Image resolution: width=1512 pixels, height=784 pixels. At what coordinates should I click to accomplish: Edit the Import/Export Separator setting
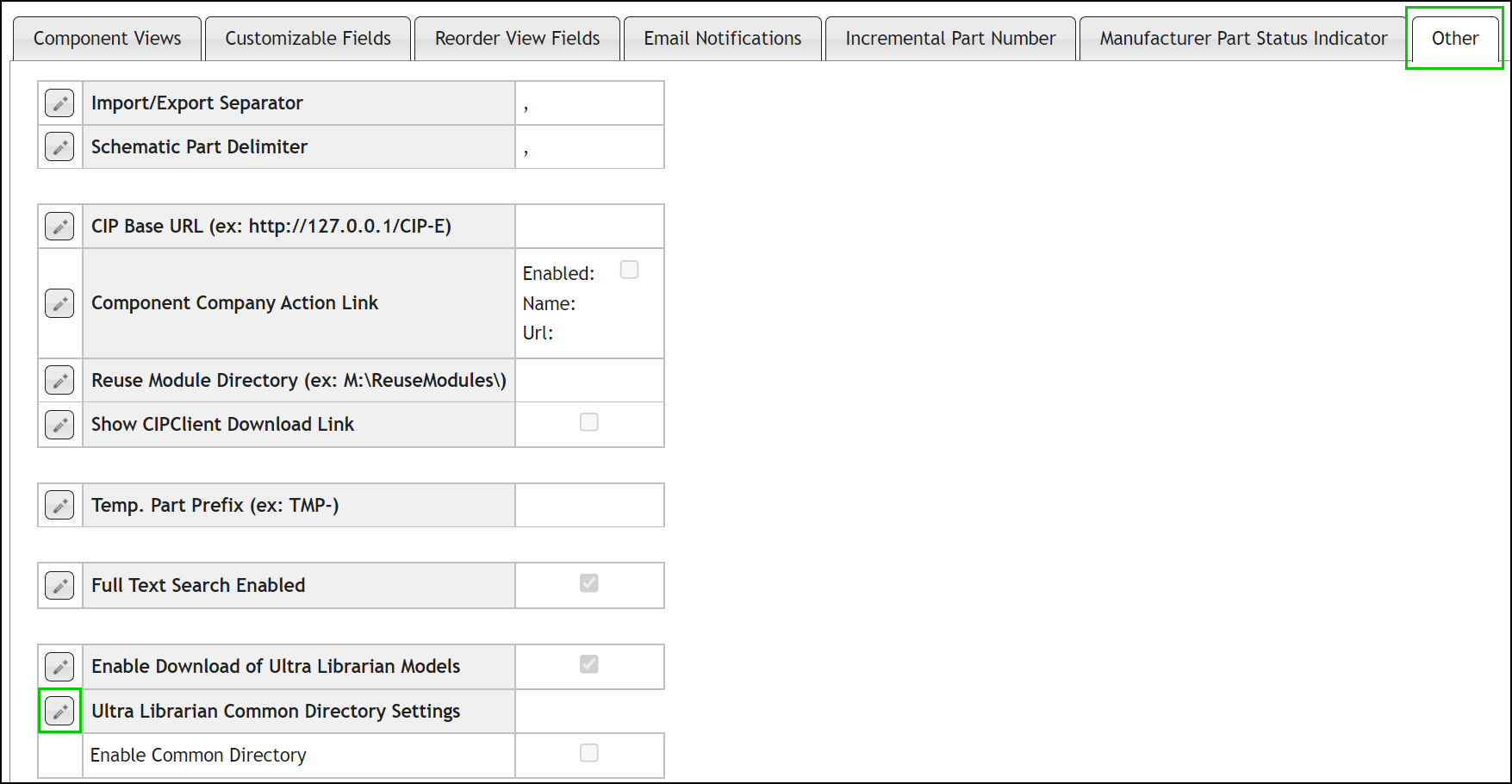[59, 103]
